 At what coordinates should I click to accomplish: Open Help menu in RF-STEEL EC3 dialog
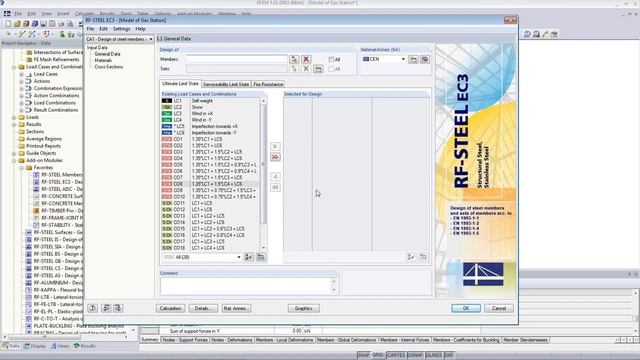tap(140, 29)
